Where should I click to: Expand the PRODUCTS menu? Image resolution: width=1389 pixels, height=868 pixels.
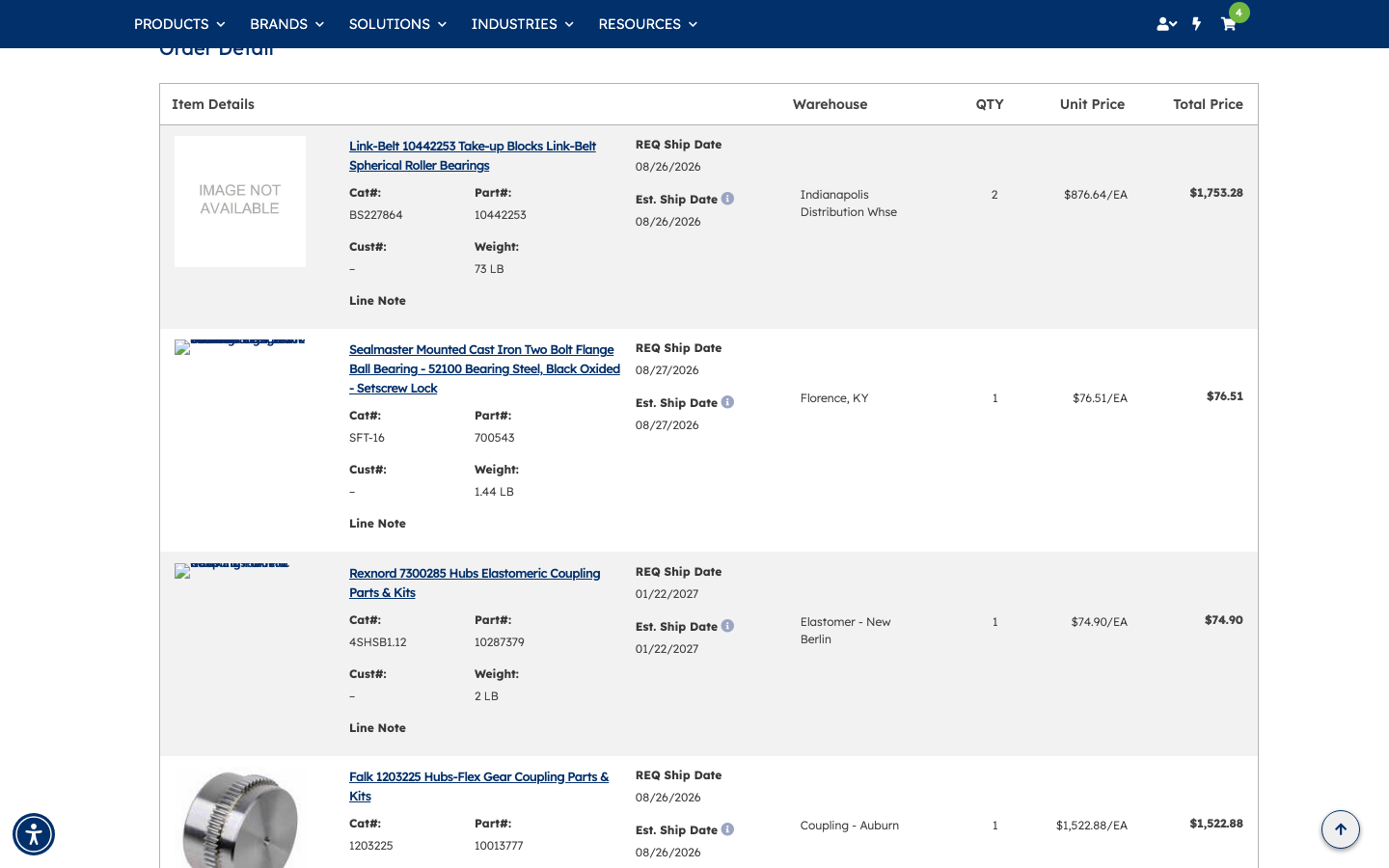(x=179, y=24)
